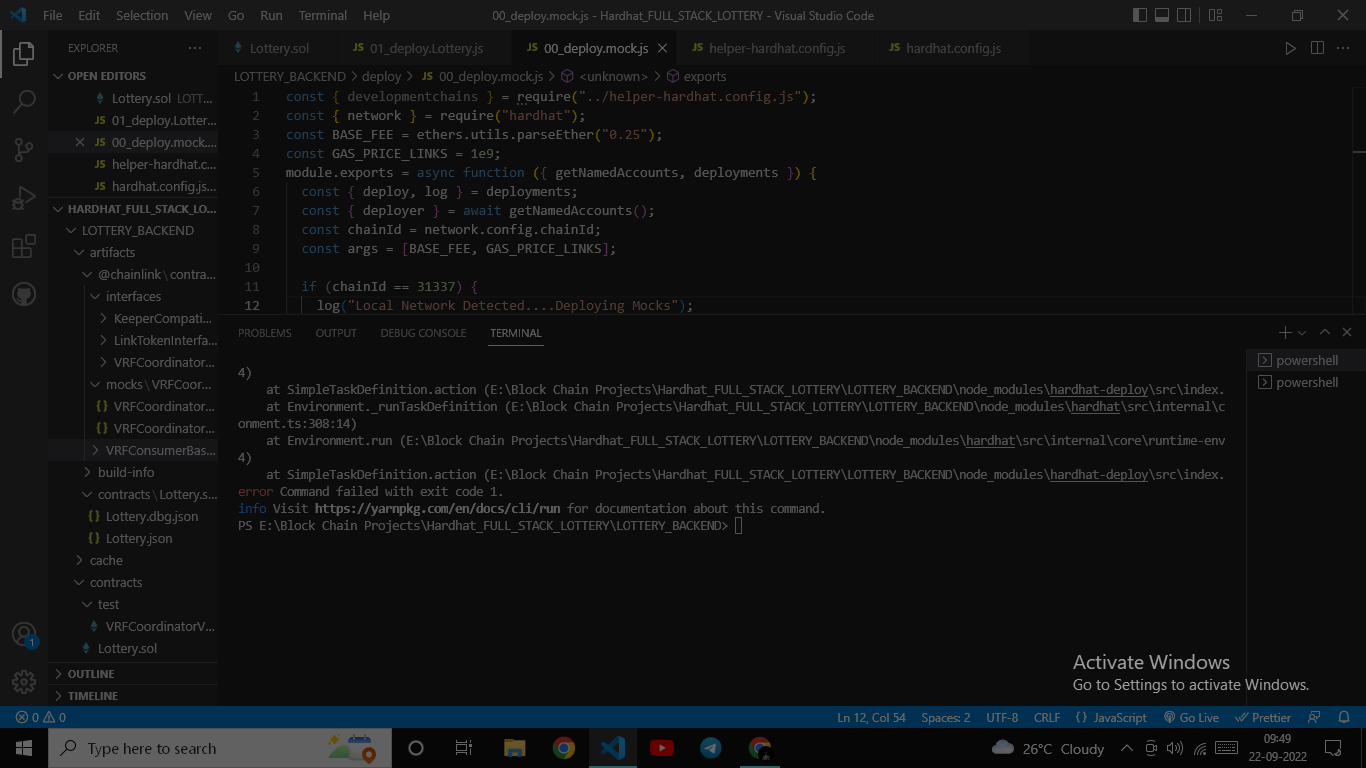
Task: Expand the build-info folder
Action: click(126, 472)
